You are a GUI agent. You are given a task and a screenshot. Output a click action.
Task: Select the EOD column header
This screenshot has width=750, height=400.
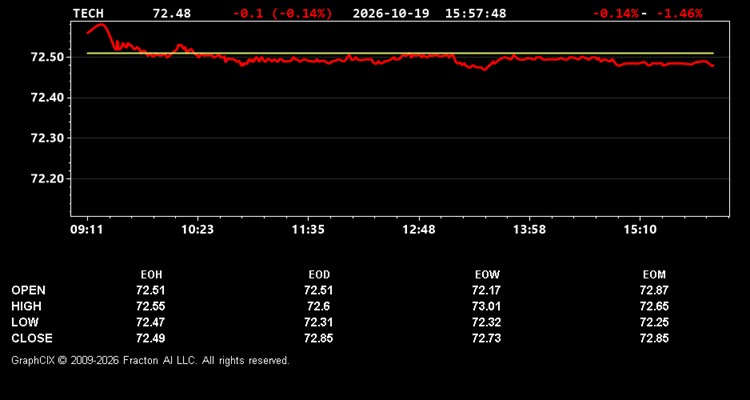point(319,275)
